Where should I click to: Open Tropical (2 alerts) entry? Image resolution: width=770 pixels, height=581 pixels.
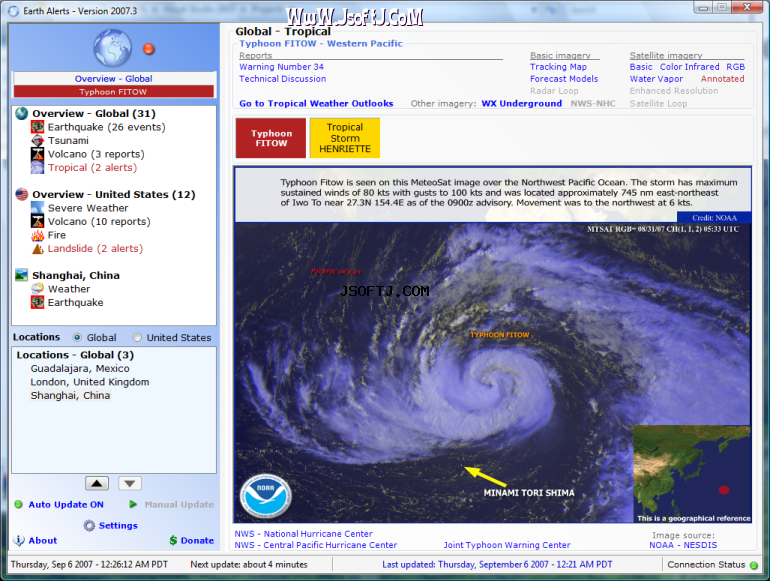(x=92, y=167)
